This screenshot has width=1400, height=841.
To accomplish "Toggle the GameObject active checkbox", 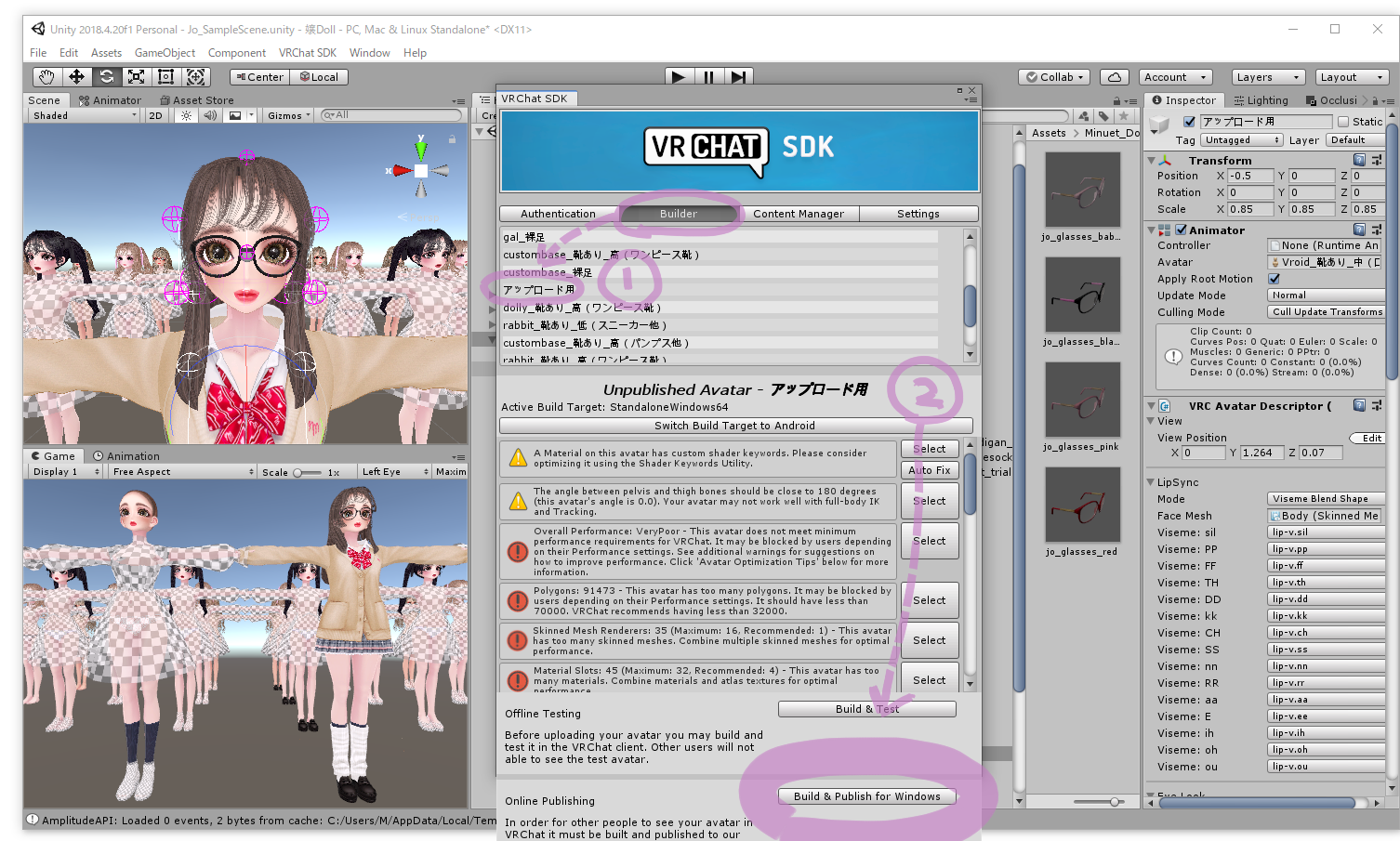I will (1189, 121).
